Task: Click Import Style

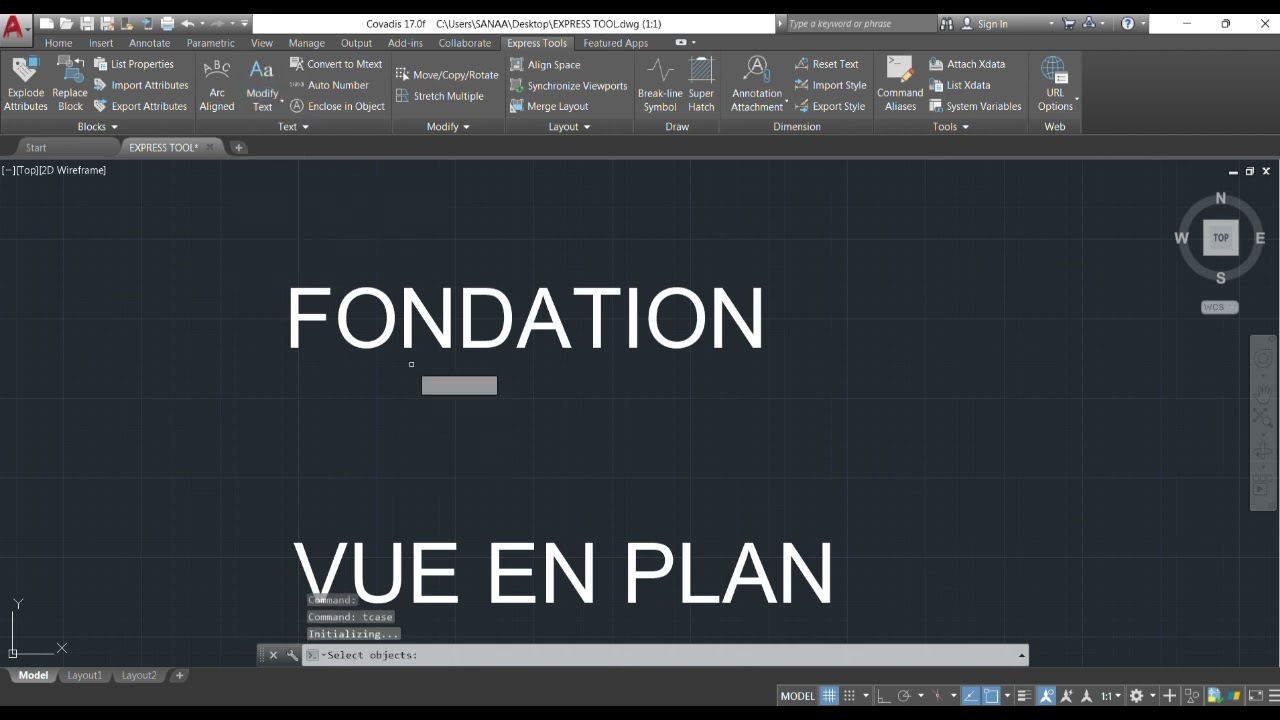Action: (x=831, y=85)
